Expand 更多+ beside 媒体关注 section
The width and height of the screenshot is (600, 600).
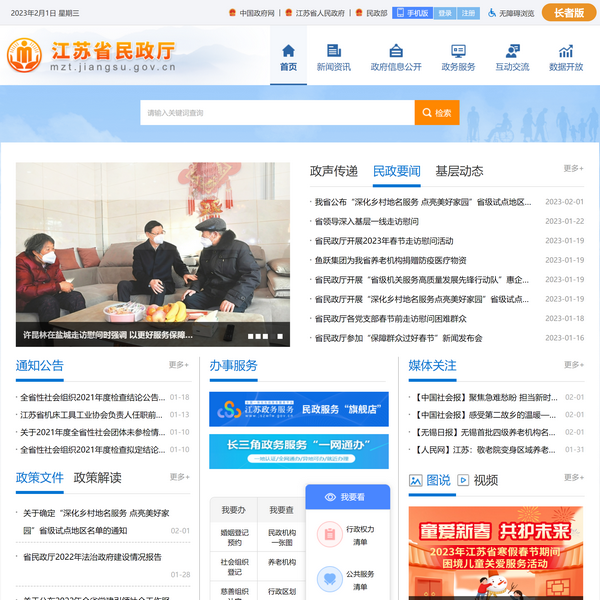(x=573, y=366)
